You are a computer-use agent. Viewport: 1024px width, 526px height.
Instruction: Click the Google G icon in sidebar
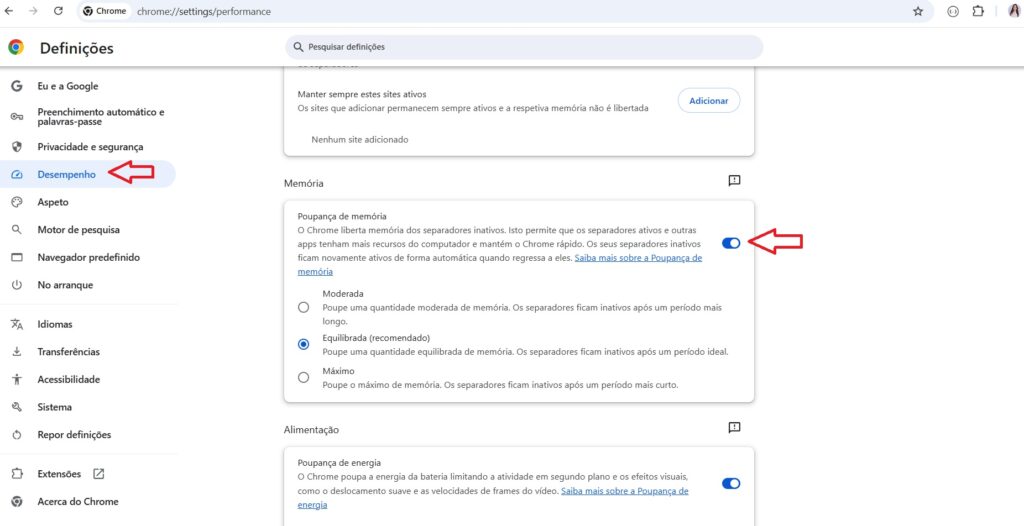click(17, 86)
